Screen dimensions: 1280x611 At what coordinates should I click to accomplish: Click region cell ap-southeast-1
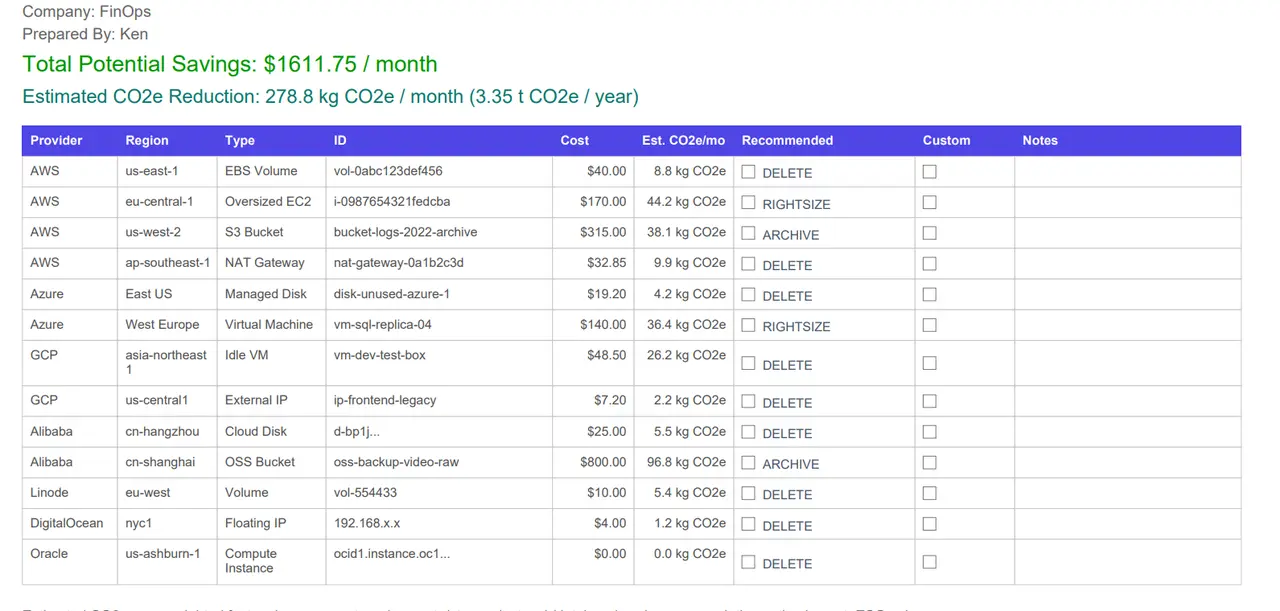pyautogui.click(x=168, y=262)
